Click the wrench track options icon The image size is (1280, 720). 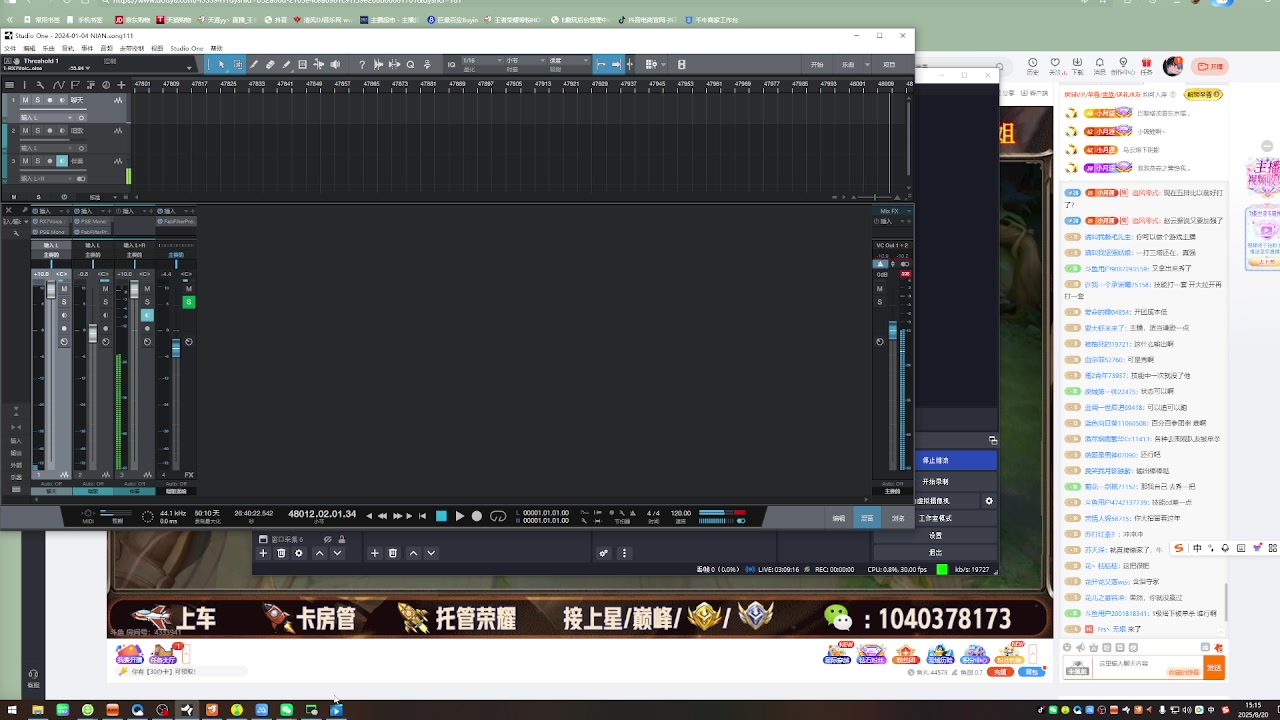pos(40,85)
